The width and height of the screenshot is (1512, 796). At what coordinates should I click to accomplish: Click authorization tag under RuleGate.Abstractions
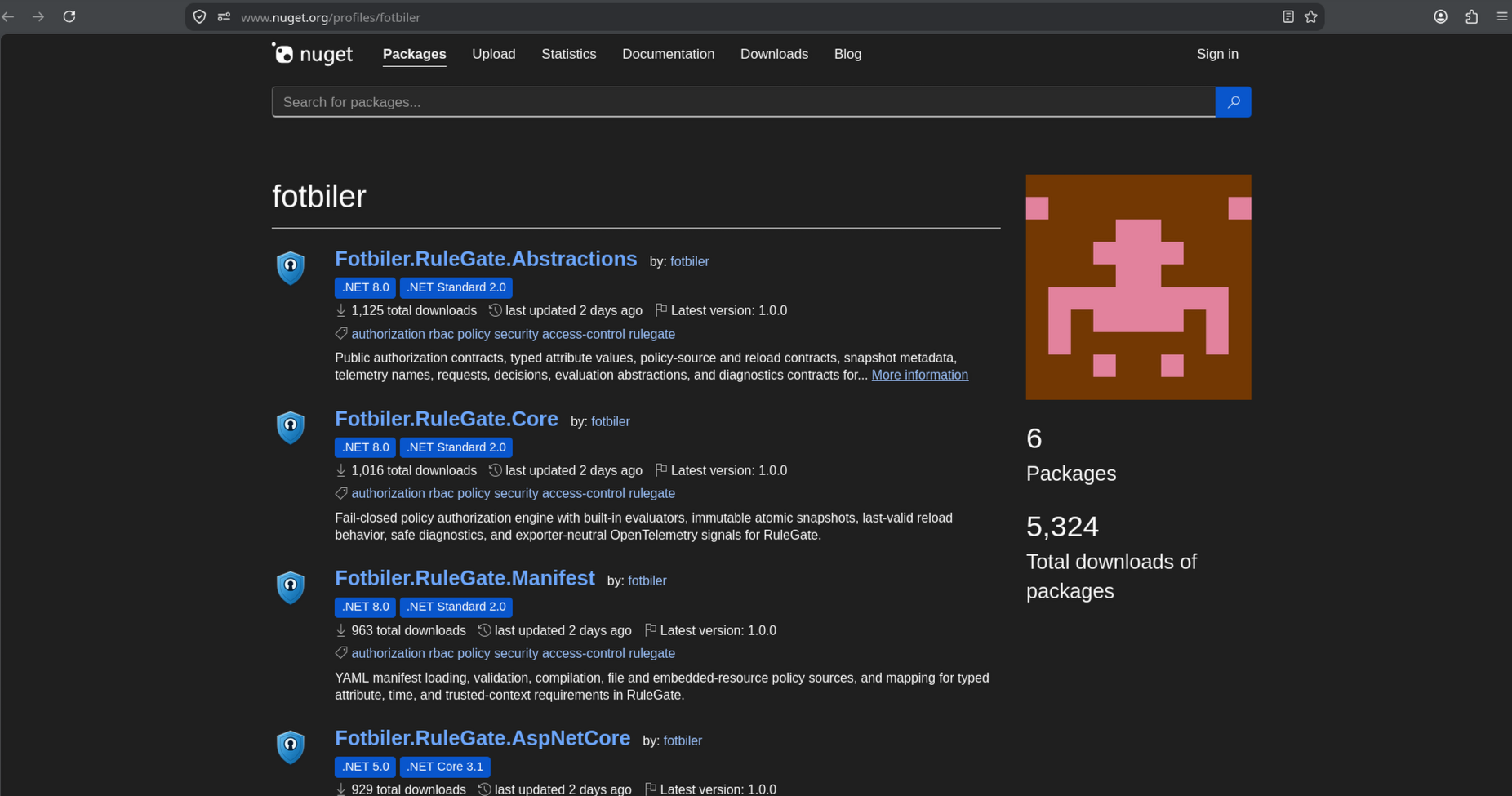(388, 334)
